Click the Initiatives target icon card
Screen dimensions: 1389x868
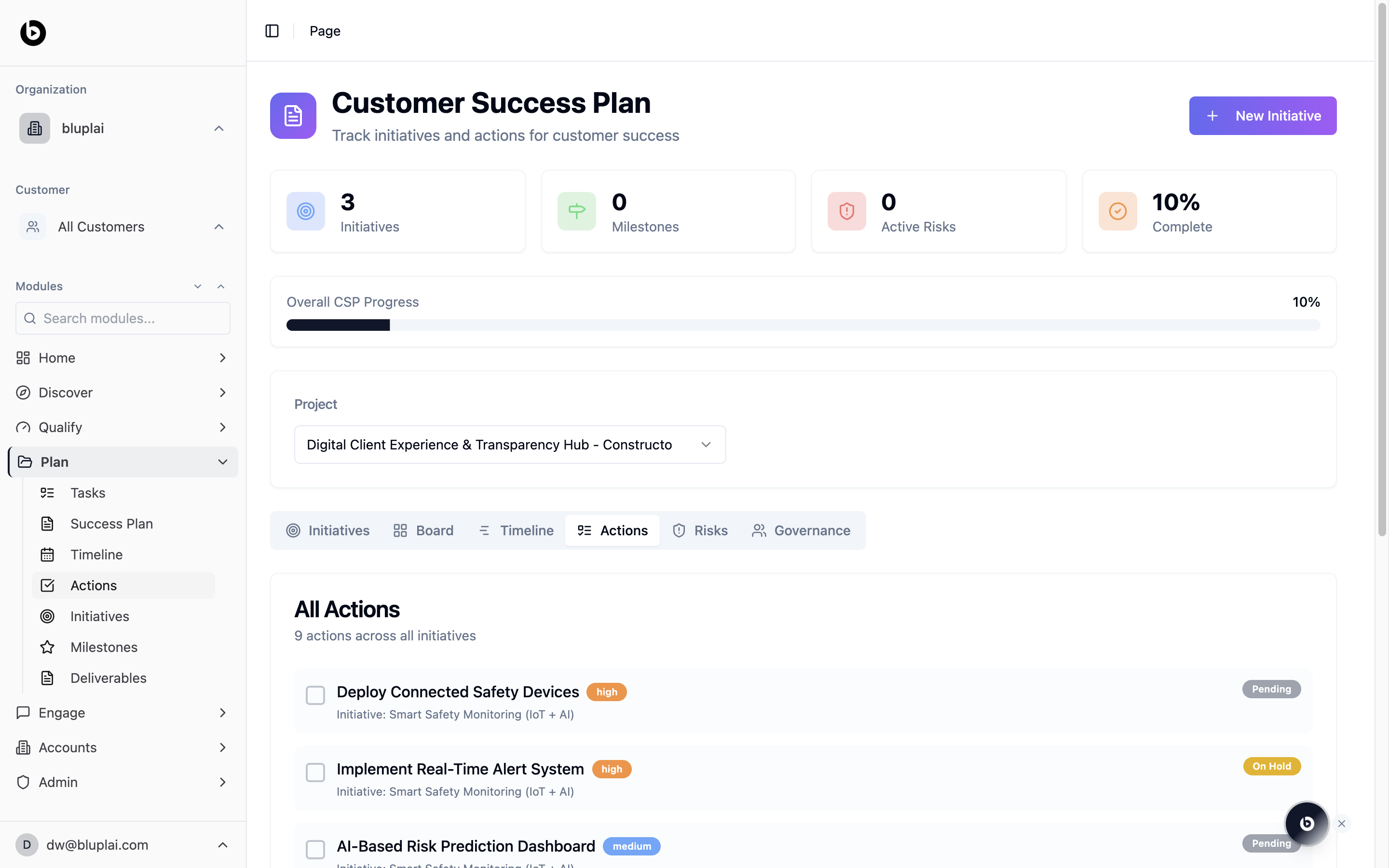305,211
